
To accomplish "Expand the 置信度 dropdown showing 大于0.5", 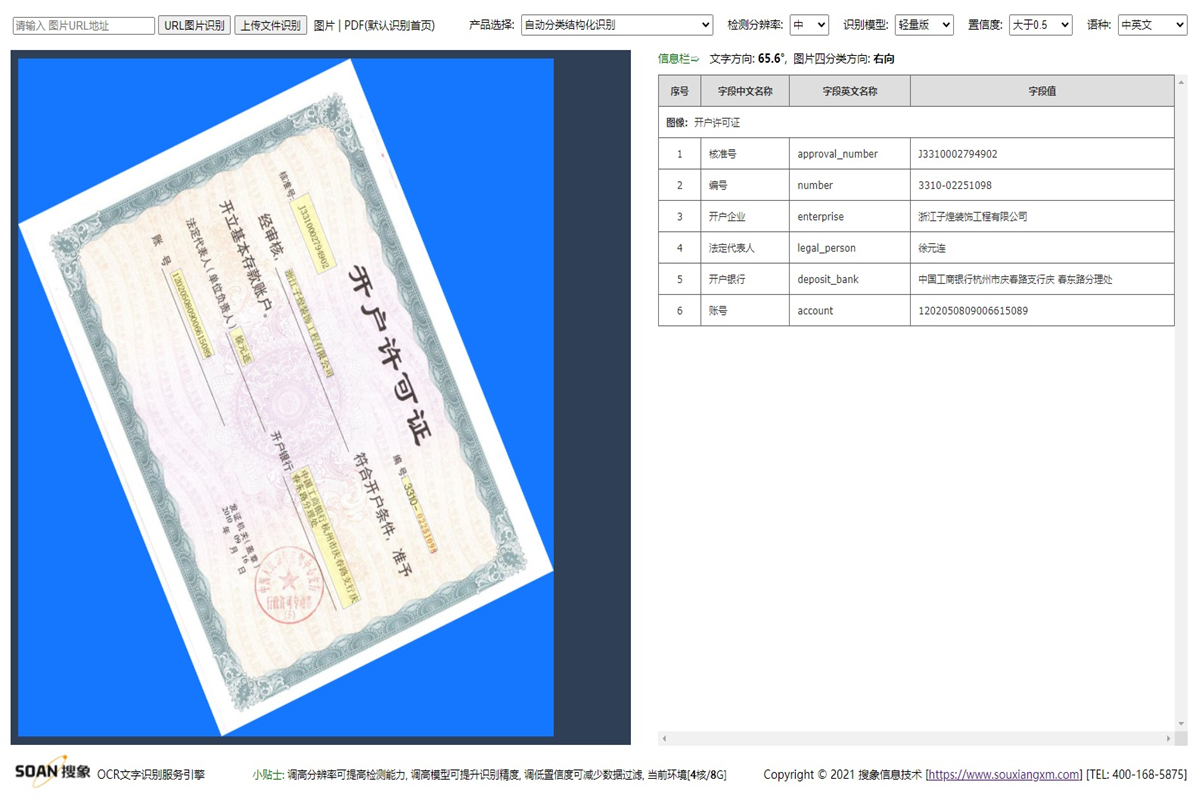I will [x=1040, y=25].
